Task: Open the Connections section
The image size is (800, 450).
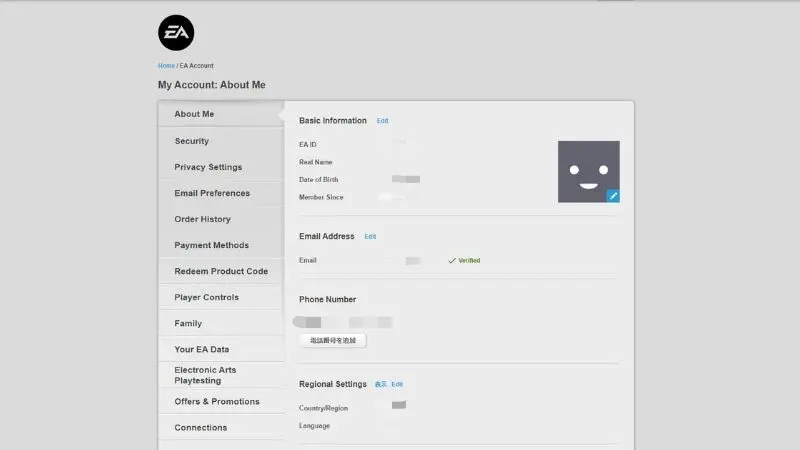Action: [x=221, y=428]
